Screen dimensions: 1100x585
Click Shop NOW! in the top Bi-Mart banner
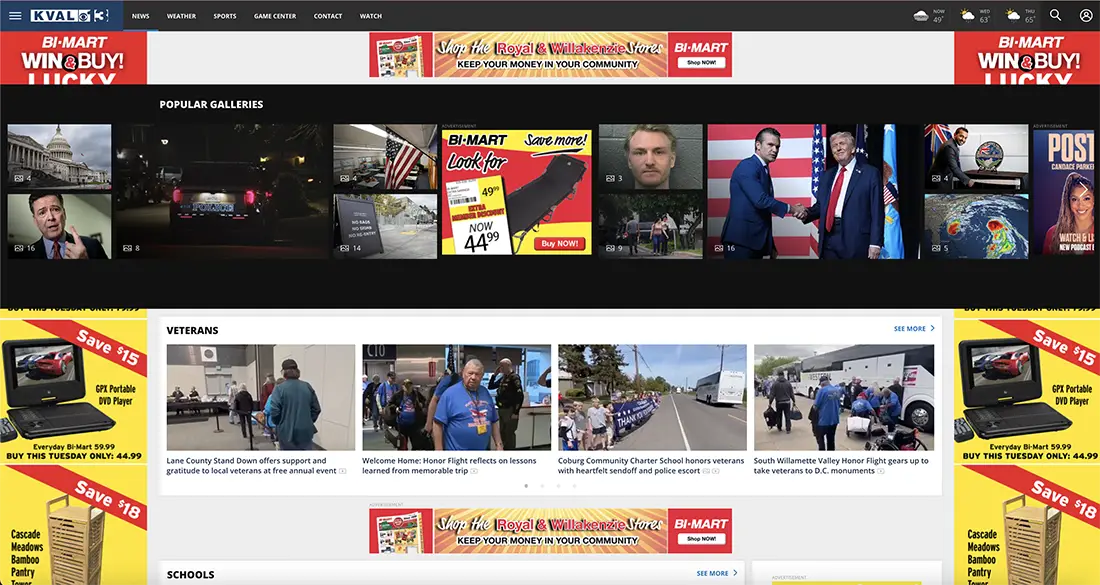pos(702,62)
